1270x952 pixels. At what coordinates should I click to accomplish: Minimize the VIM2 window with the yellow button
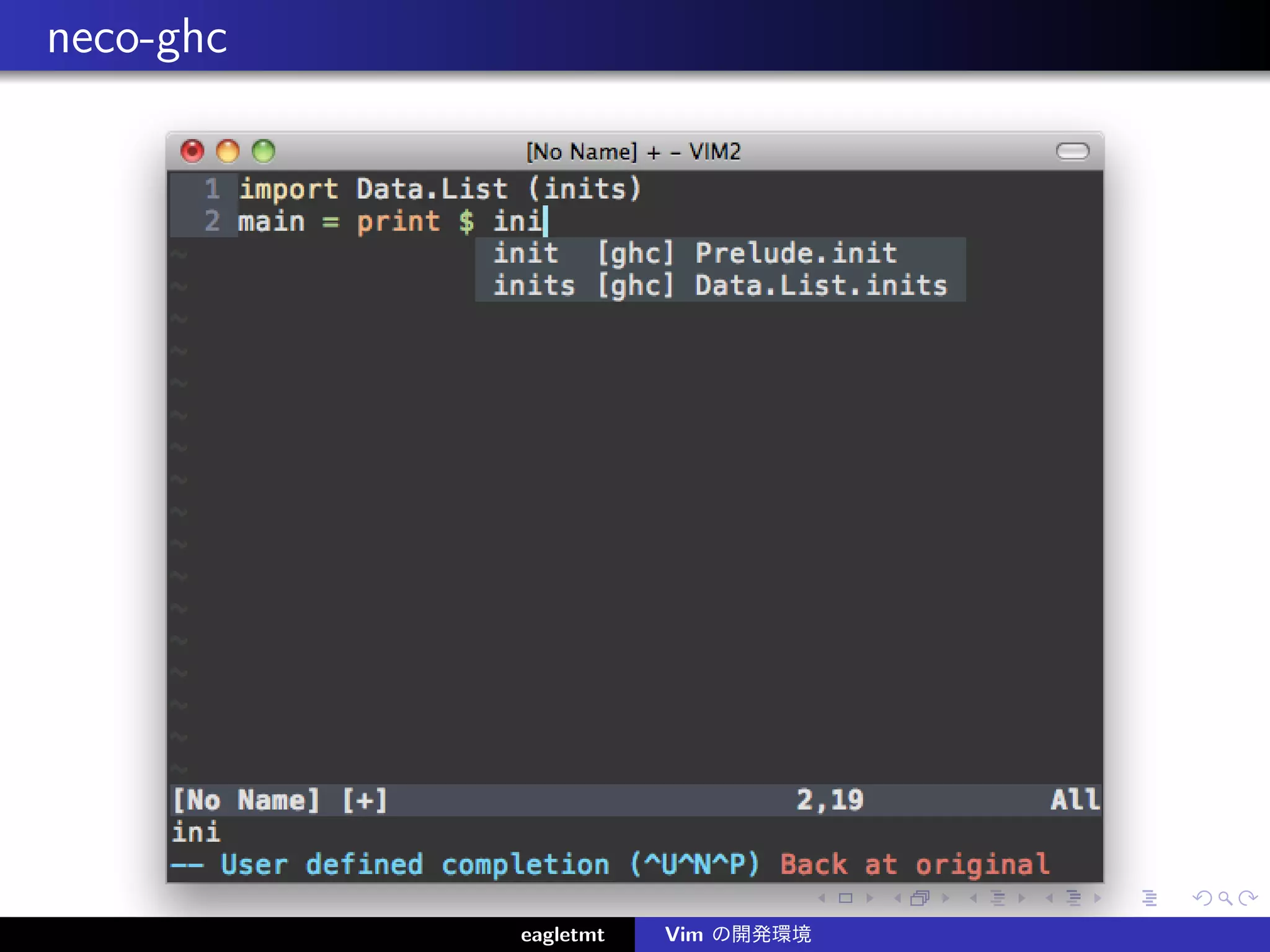click(x=228, y=151)
